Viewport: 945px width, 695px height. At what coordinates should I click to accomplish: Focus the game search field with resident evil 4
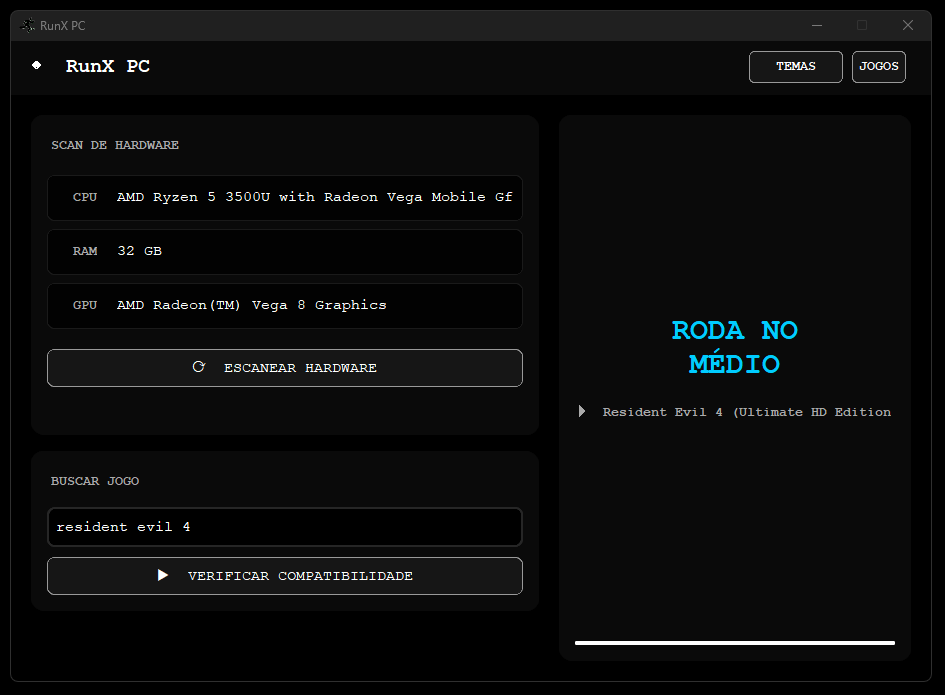[x=285, y=527]
